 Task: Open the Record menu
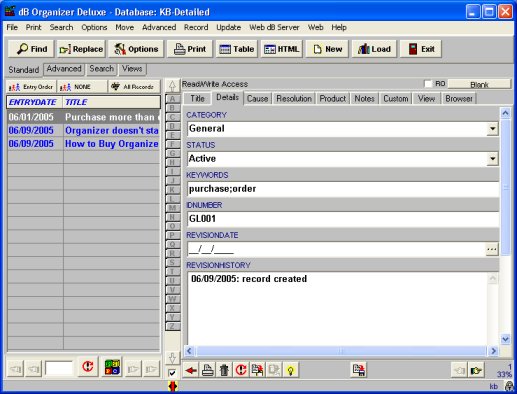click(x=196, y=27)
